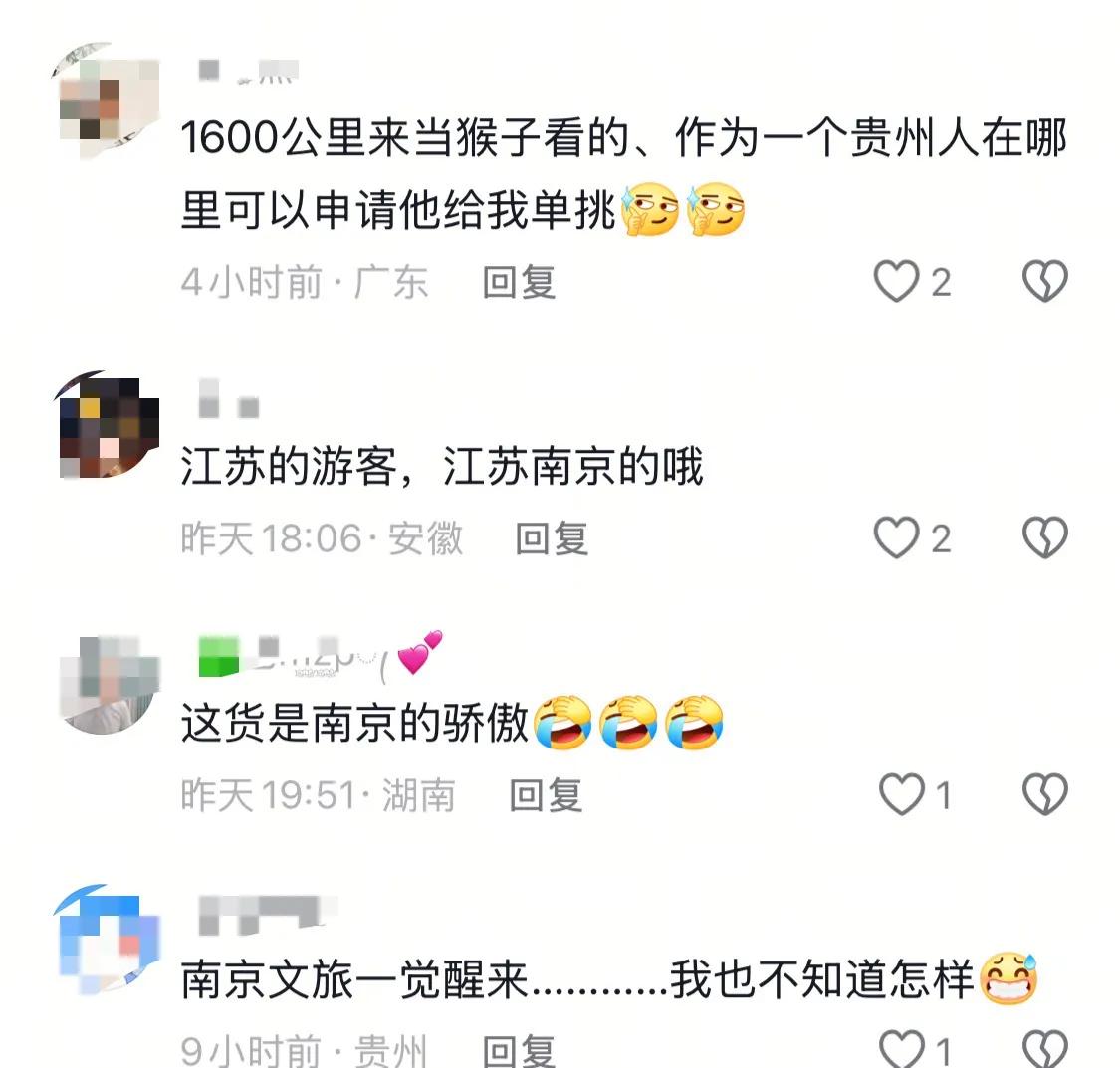Reply to the 昨天 18:06 安徽 comment
Screen dimensions: 1120x1068
pyautogui.click(x=553, y=538)
